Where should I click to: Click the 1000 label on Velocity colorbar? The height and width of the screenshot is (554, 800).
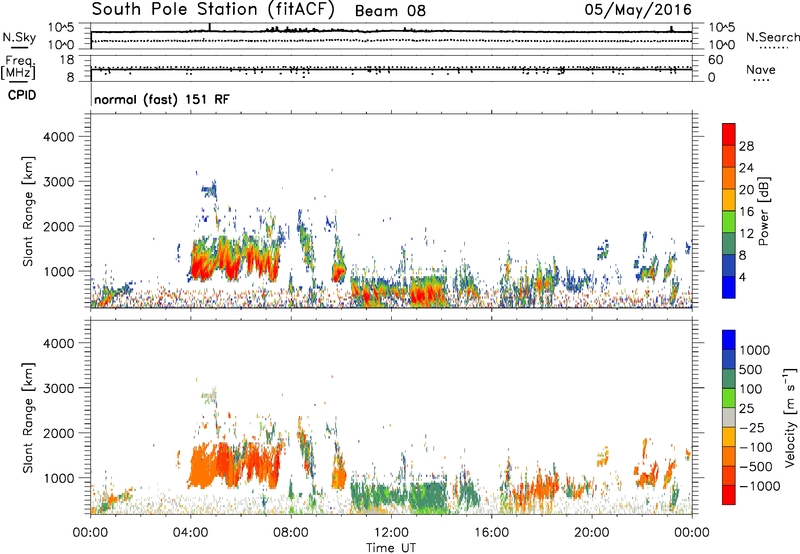pyautogui.click(x=754, y=350)
